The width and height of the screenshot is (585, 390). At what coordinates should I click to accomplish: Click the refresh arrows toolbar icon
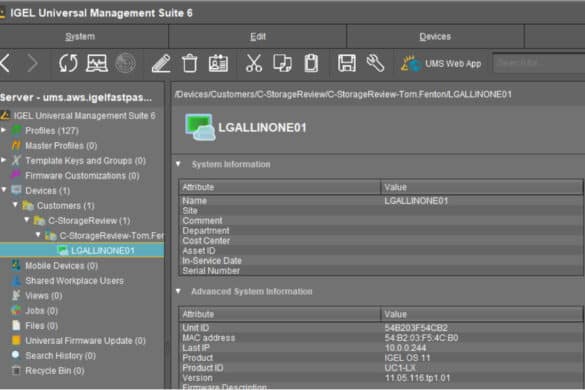click(x=68, y=63)
